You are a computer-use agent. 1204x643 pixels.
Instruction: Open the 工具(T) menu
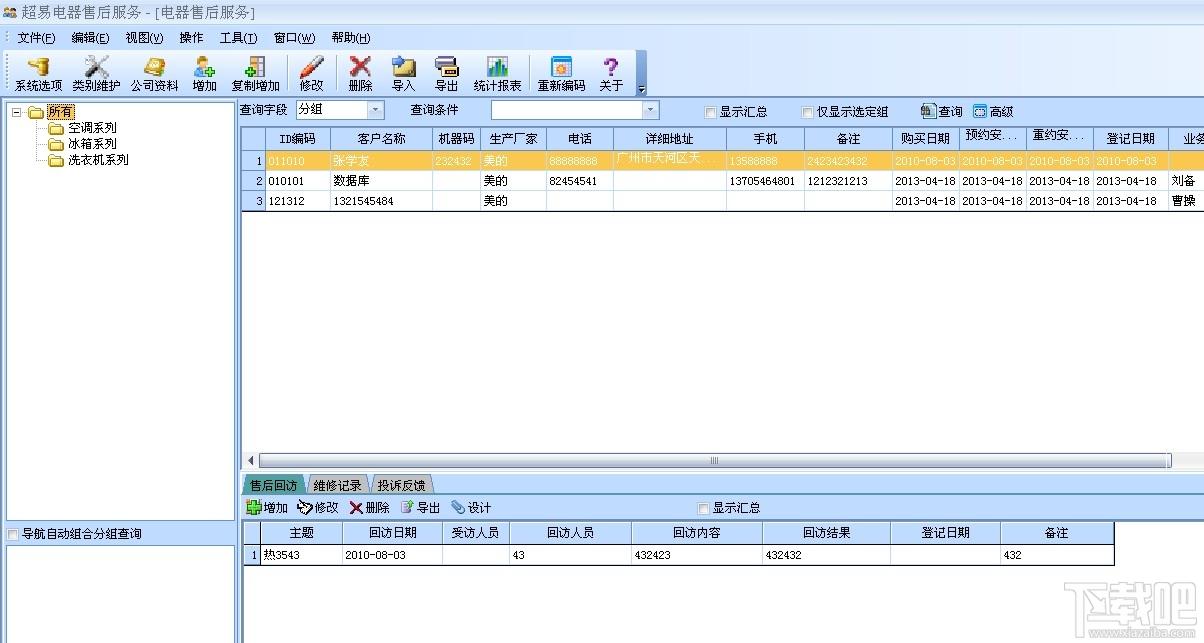click(x=238, y=38)
